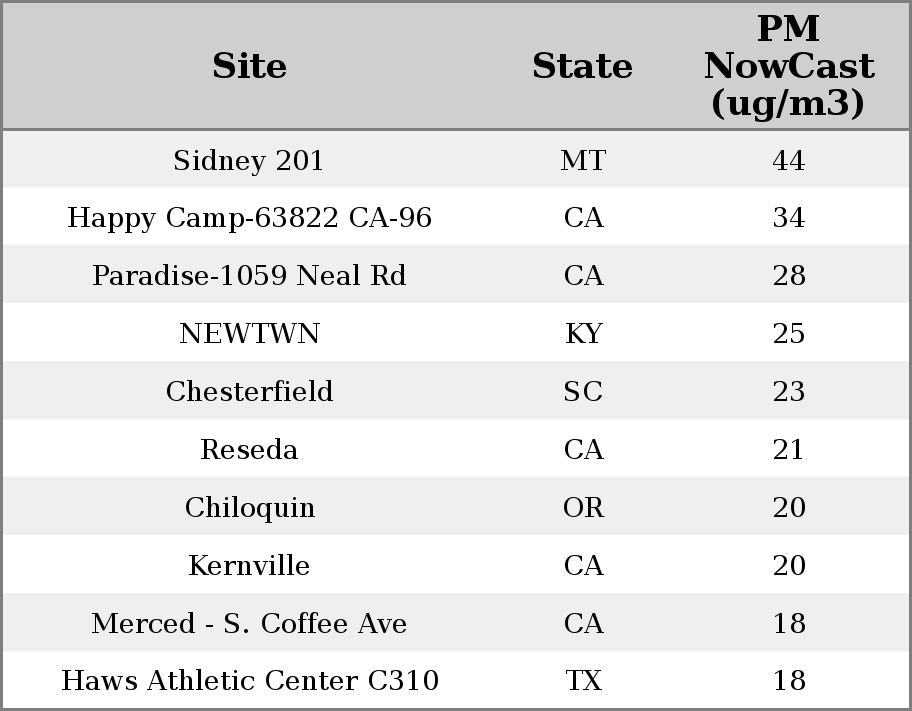Viewport: 912px width, 711px height.
Task: Select the Sidney 201 site cell
Action: pyautogui.click(x=249, y=160)
